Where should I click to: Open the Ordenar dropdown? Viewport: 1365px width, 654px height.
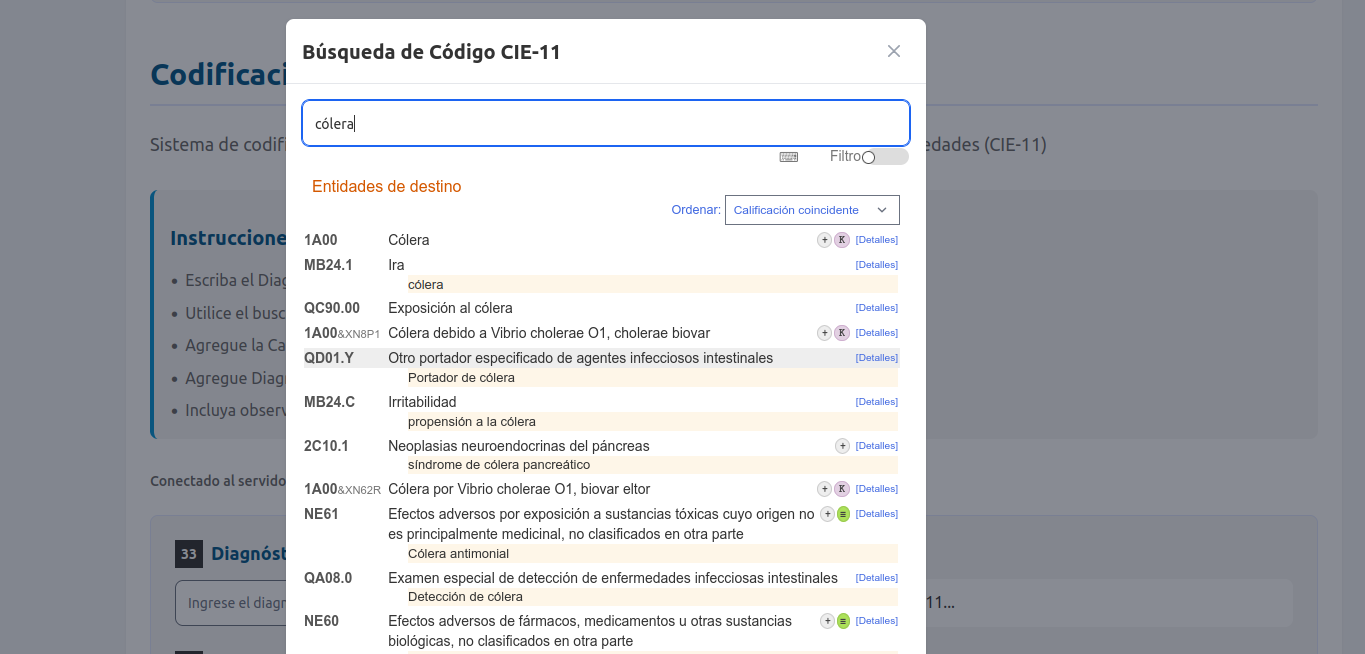click(811, 210)
